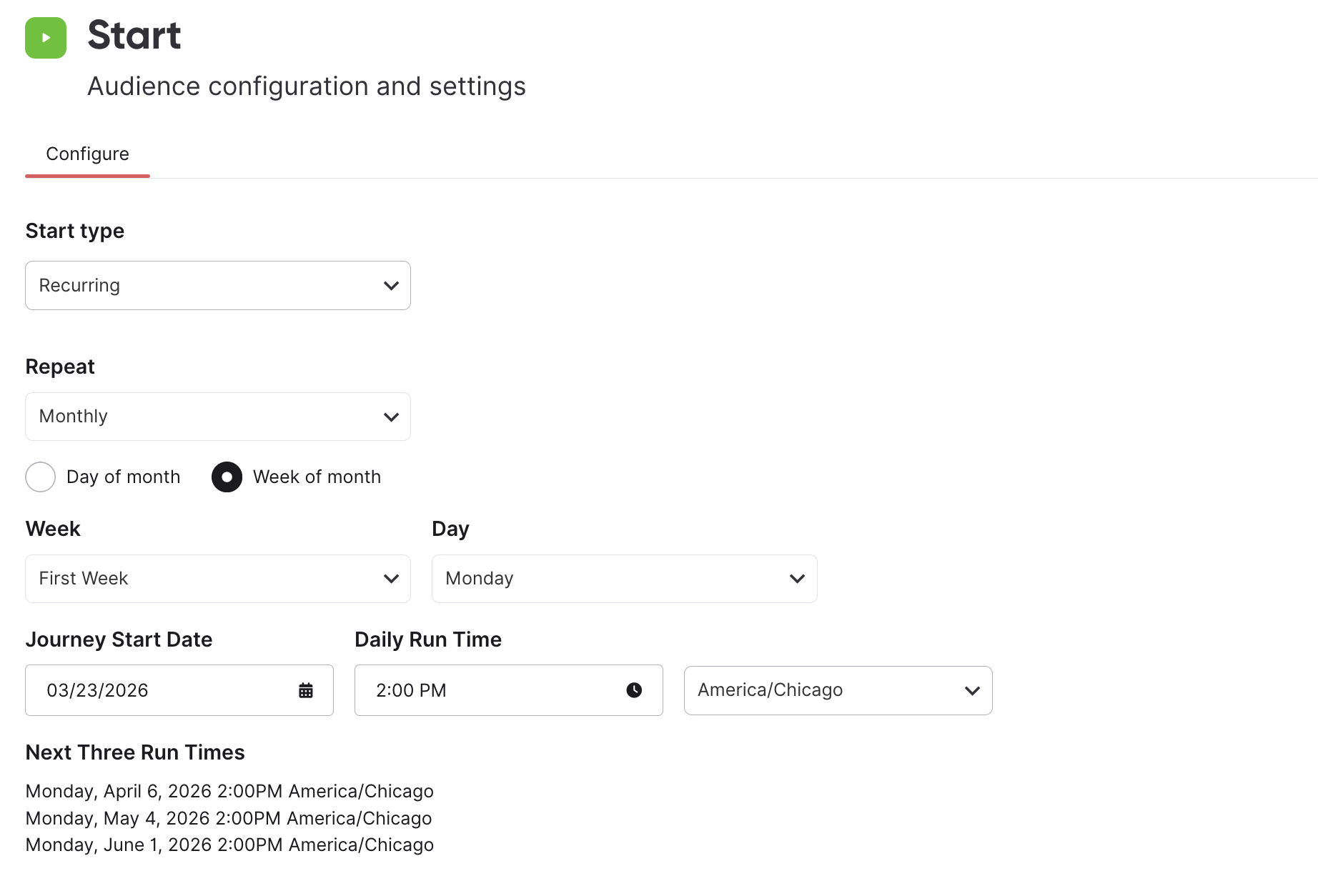
Task: Open the Monday day dropdown
Action: pos(625,579)
